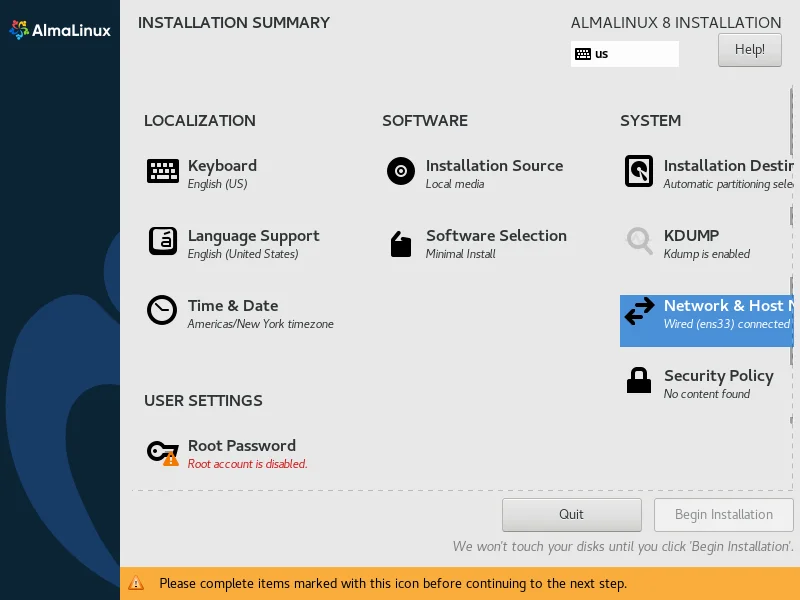Image resolution: width=800 pixels, height=600 pixels.
Task: Click the Network & Host Name arrows icon
Action: pyautogui.click(x=639, y=311)
